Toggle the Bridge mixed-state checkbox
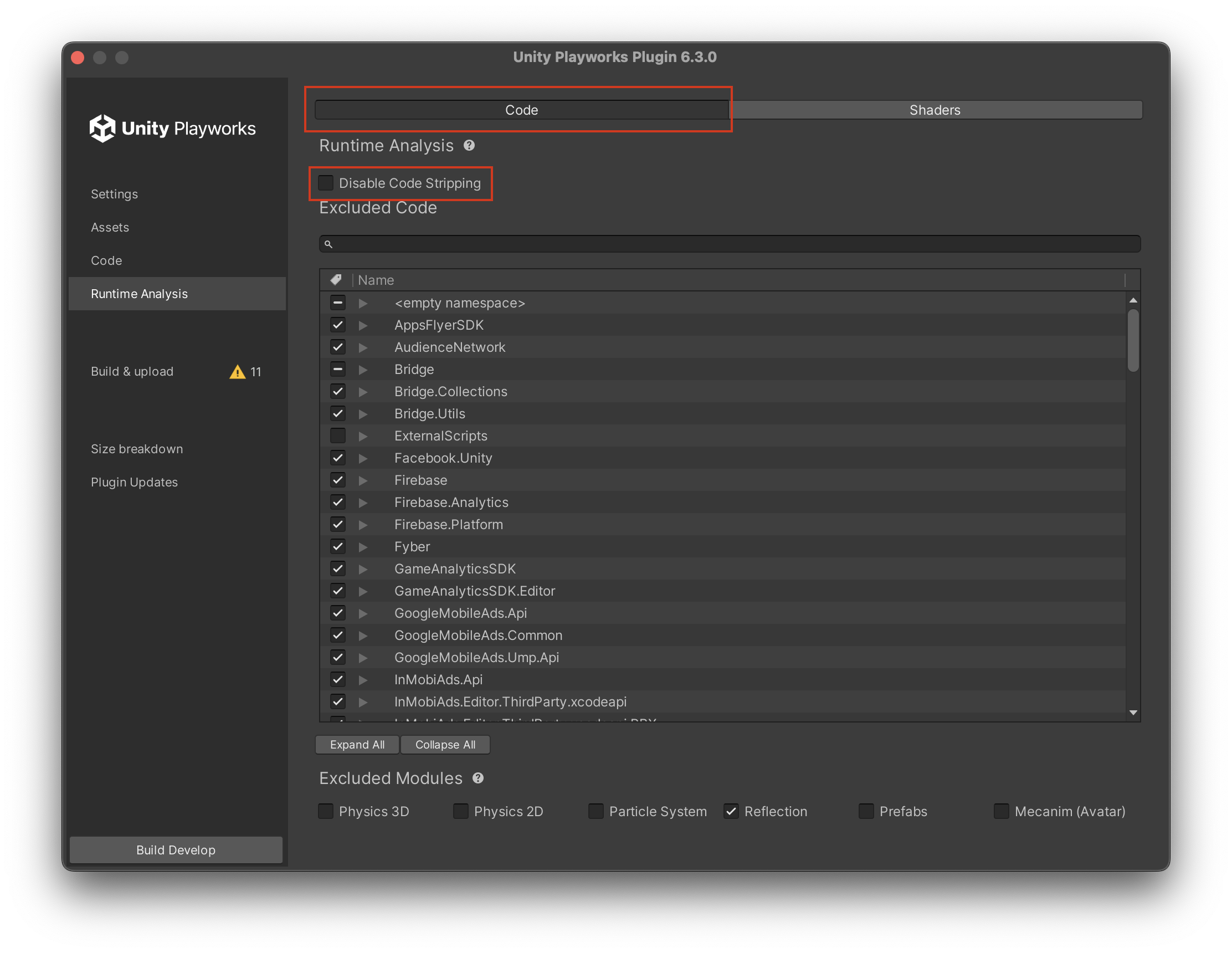Screen dimensions: 1232x953 pos(338,369)
